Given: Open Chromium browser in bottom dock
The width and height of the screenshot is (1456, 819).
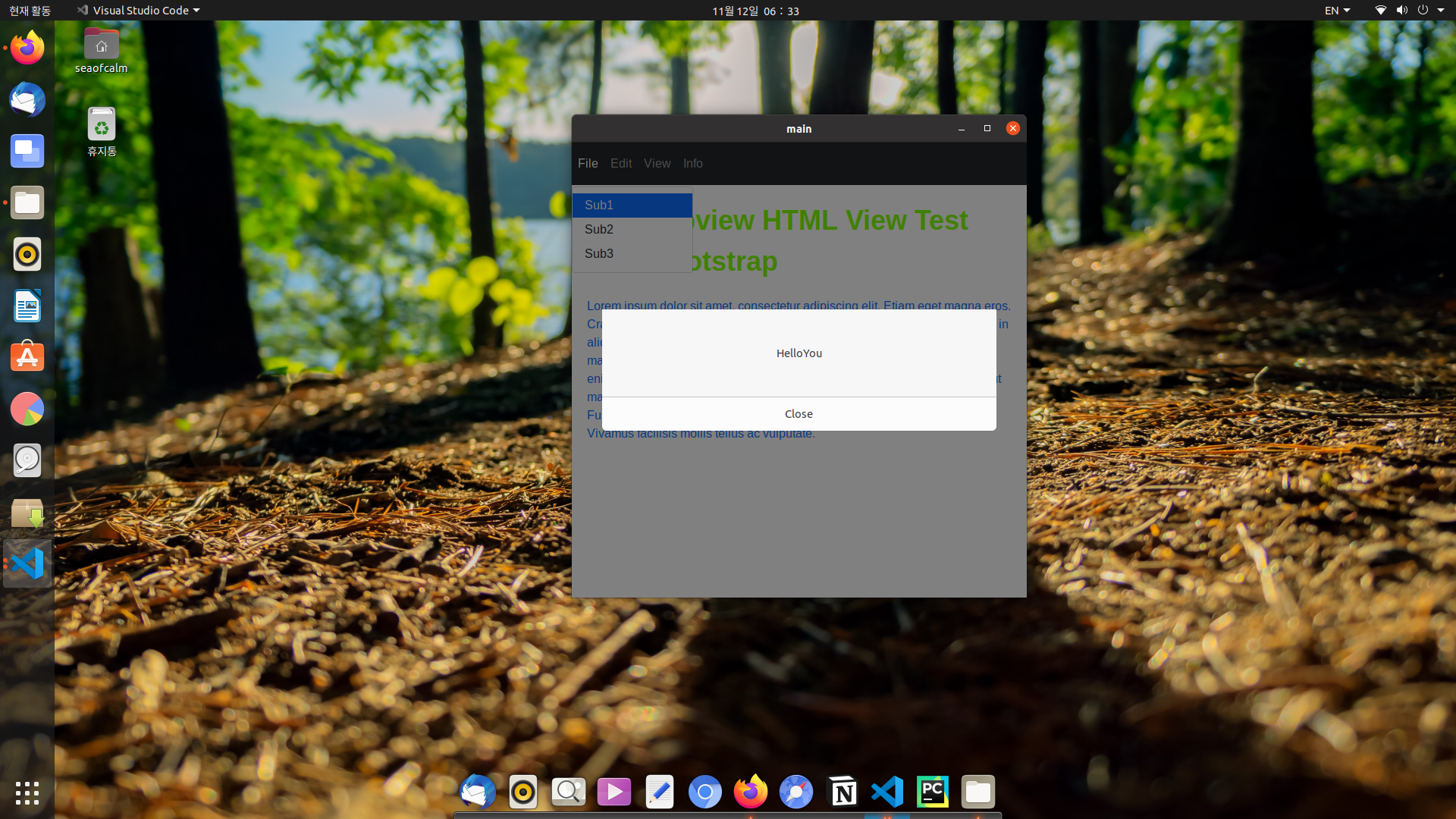Looking at the screenshot, I should [x=704, y=792].
